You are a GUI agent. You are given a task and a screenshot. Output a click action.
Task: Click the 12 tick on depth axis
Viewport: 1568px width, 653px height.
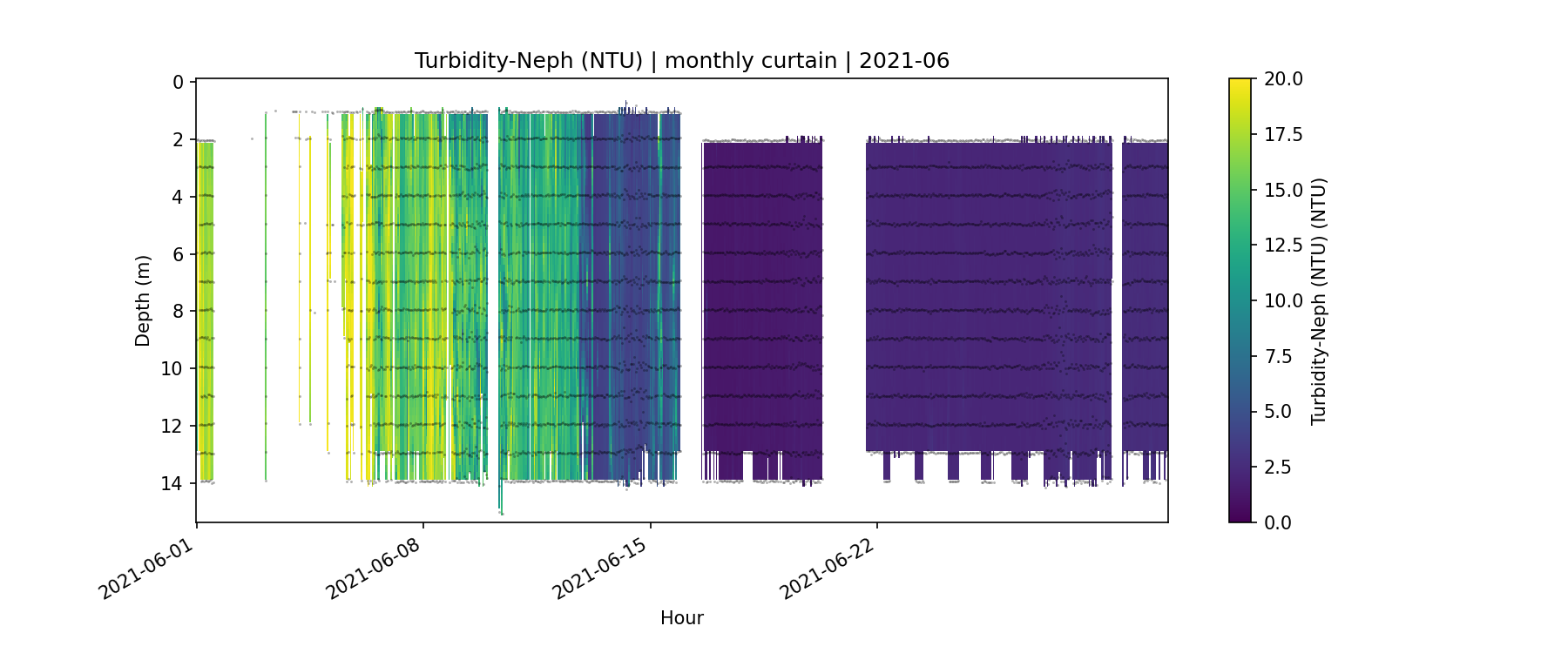coord(172,426)
